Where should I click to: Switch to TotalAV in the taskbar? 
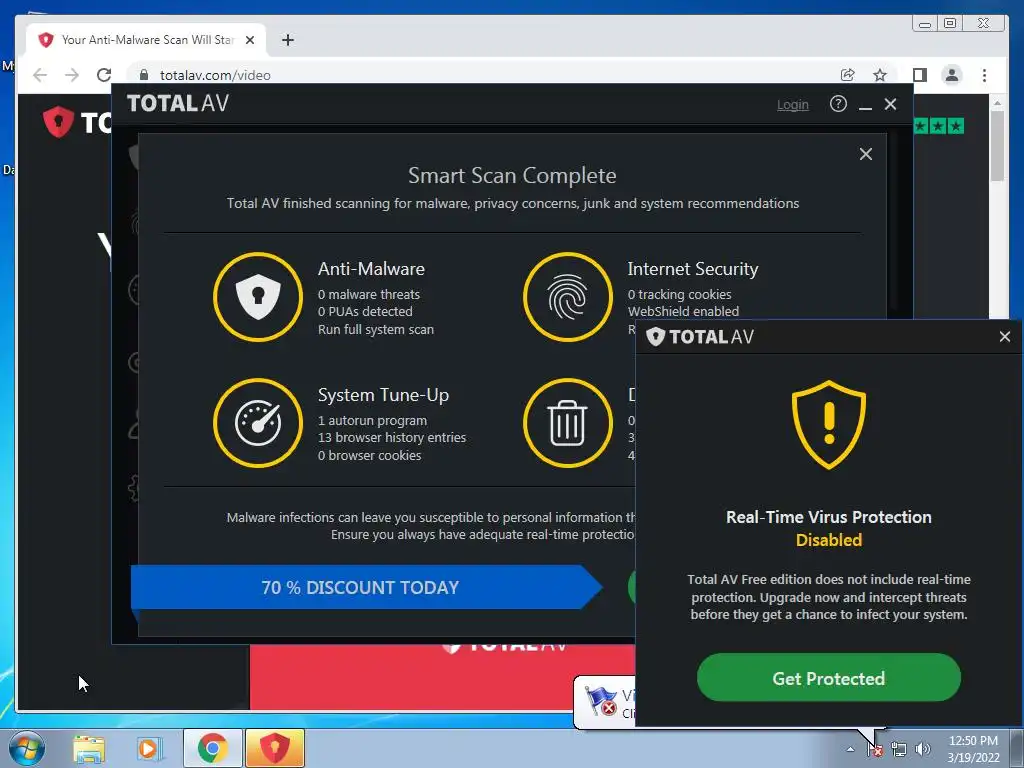tap(275, 748)
